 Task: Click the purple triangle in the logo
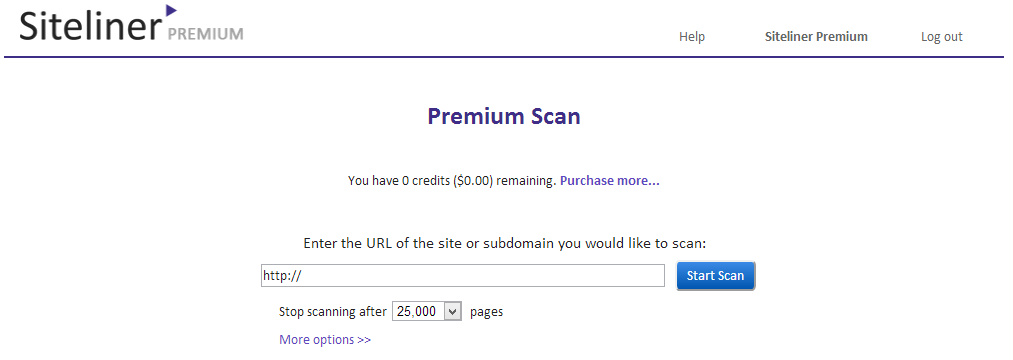pos(171,10)
